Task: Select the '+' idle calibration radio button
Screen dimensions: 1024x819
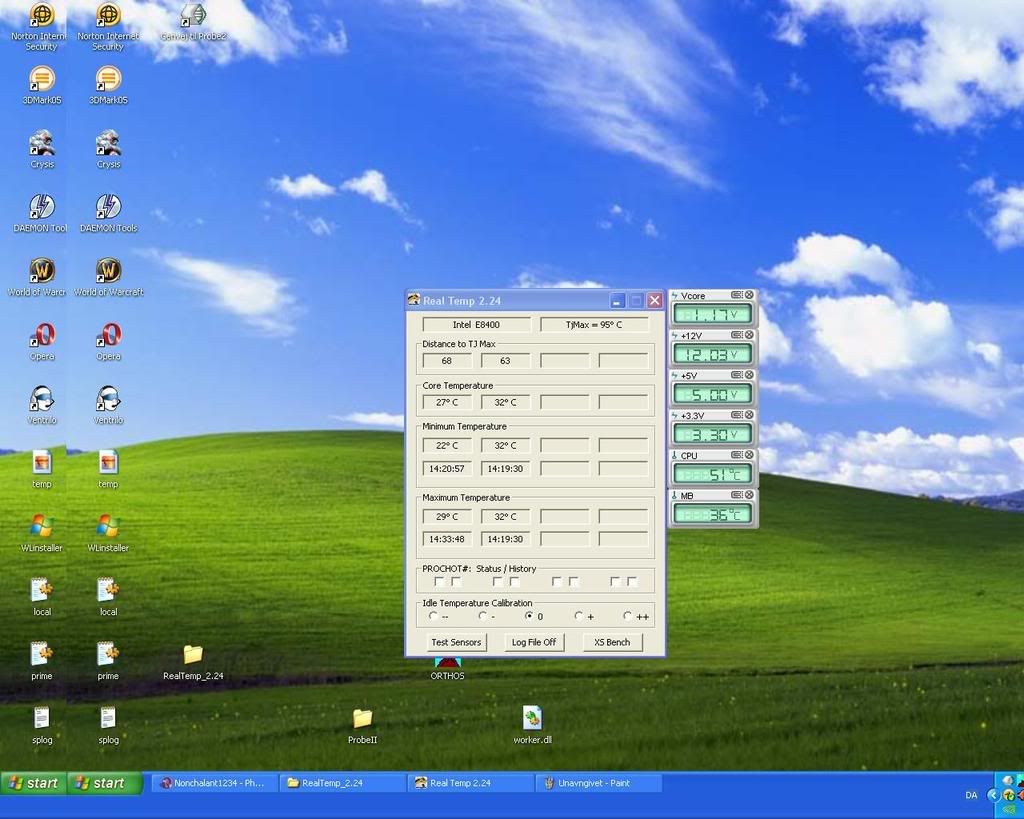Action: (x=579, y=616)
